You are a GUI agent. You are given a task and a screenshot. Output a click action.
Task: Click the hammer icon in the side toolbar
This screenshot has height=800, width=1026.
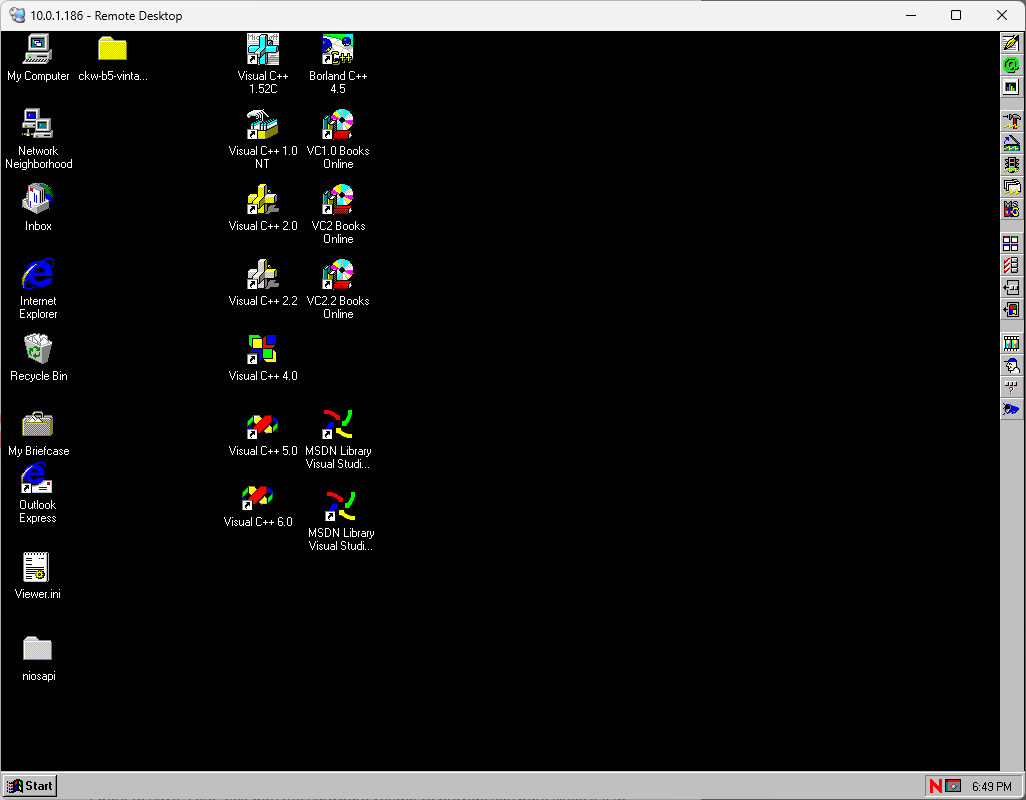pos(1011,121)
